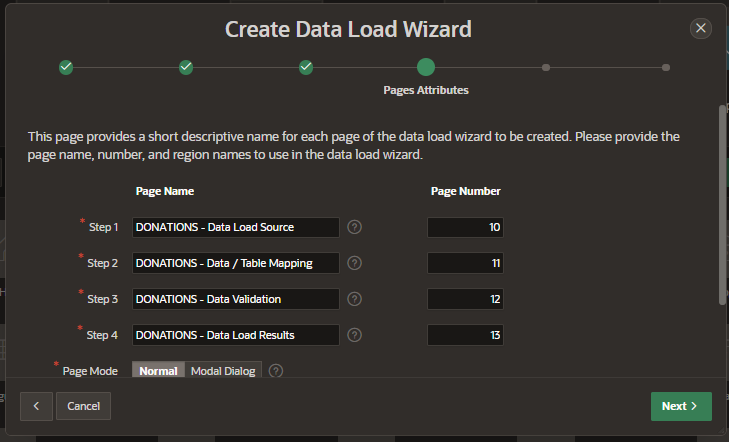The width and height of the screenshot is (729, 442).
Task: Go back to previous wizard step
Action: [x=36, y=406]
